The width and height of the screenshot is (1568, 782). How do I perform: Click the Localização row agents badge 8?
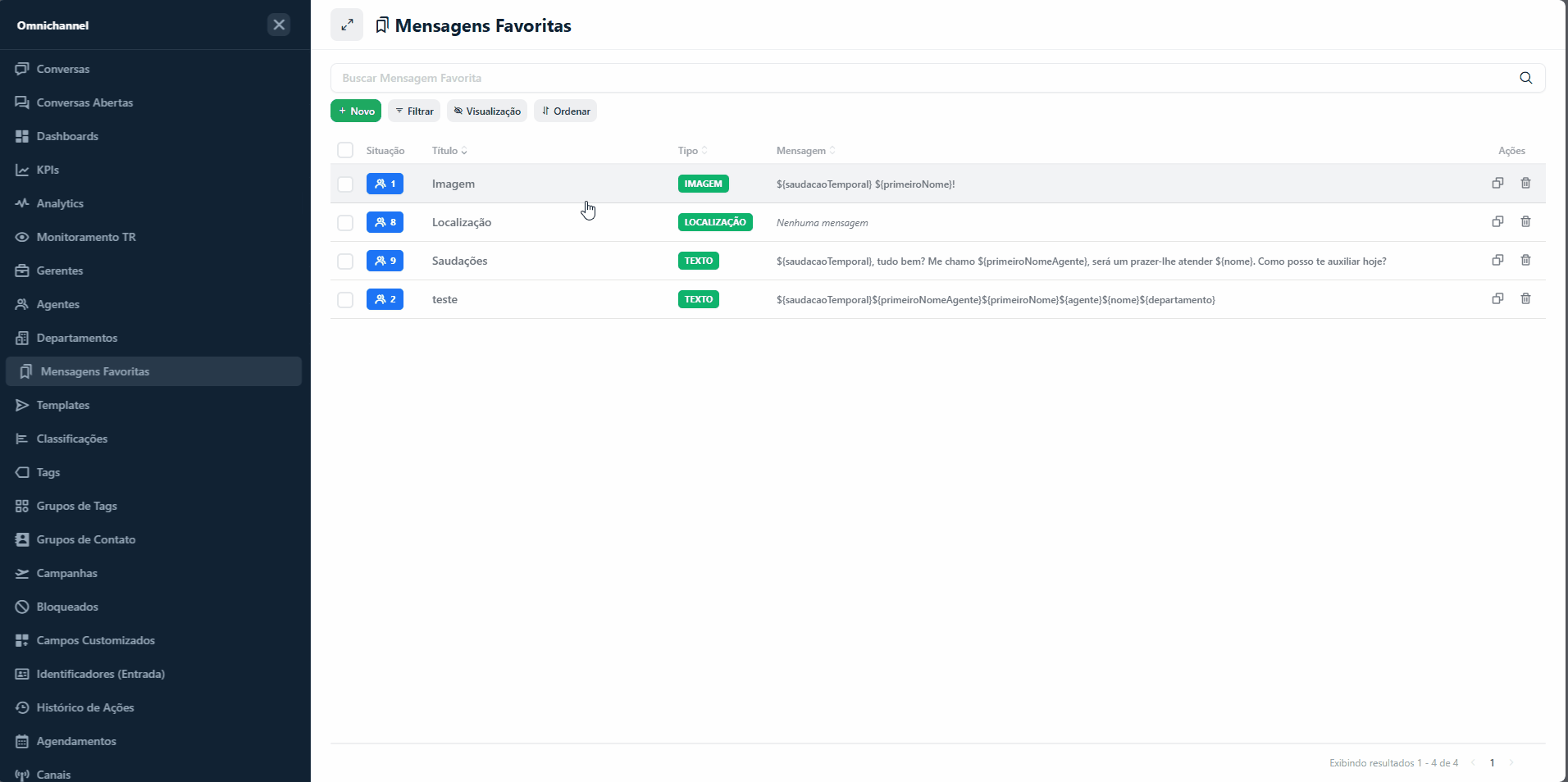(385, 222)
